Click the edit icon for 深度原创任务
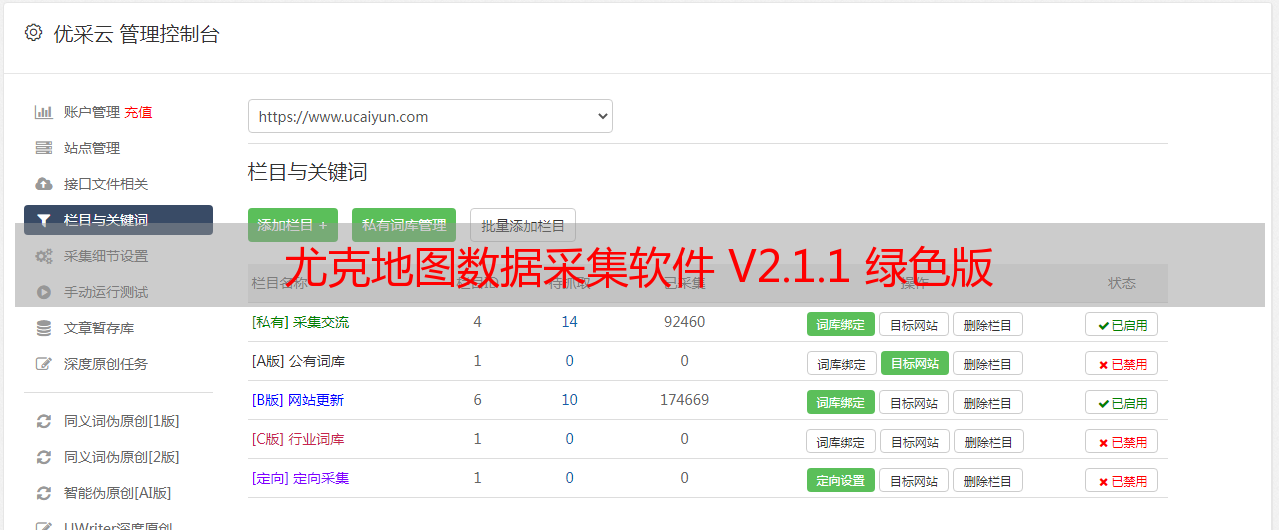Image resolution: width=1279 pixels, height=530 pixels. click(43, 364)
